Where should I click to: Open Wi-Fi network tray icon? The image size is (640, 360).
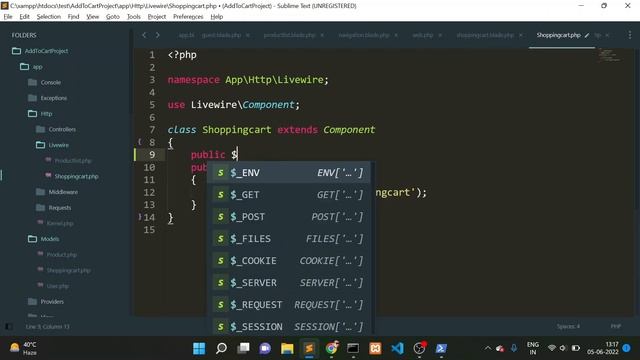click(552, 348)
